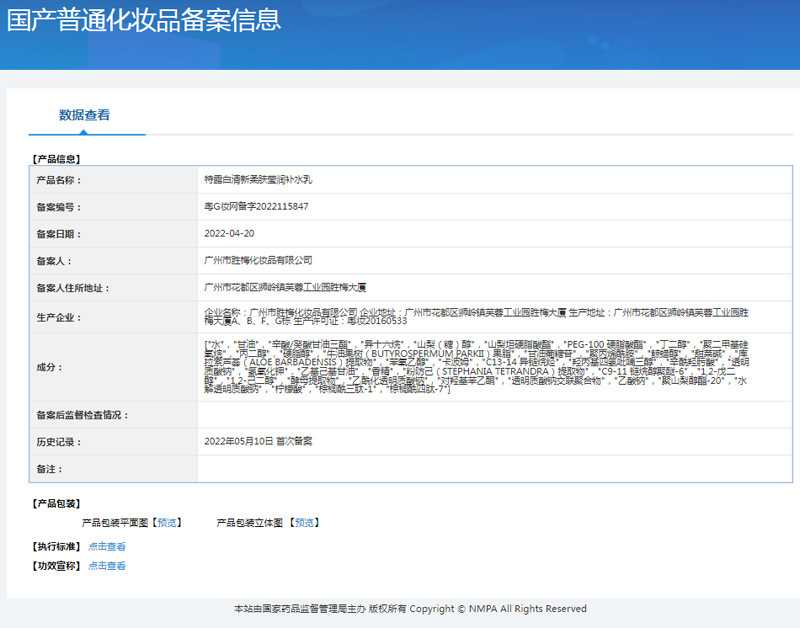The height and width of the screenshot is (628, 800).
Task: Click the 产品包装立体图 label text
Action: coord(249,523)
